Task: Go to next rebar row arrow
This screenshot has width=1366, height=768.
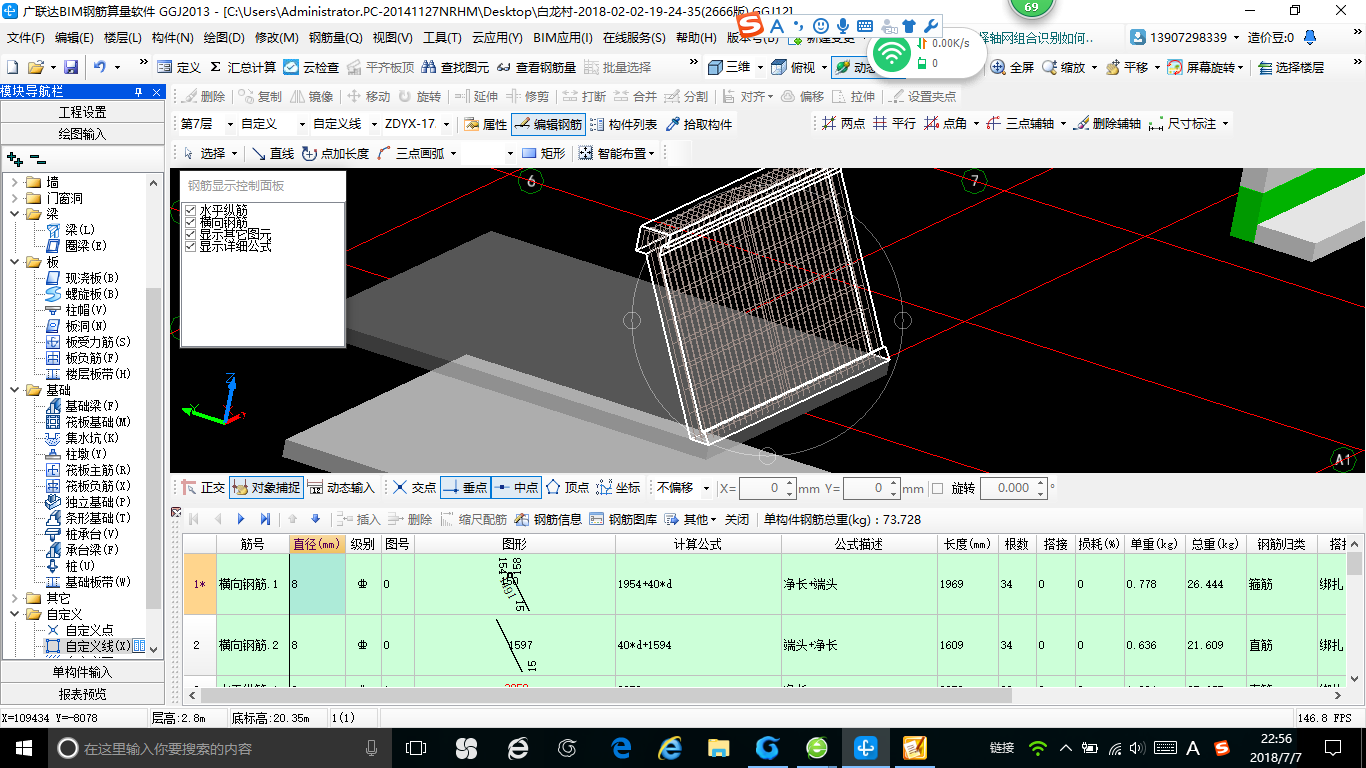Action: pos(241,519)
